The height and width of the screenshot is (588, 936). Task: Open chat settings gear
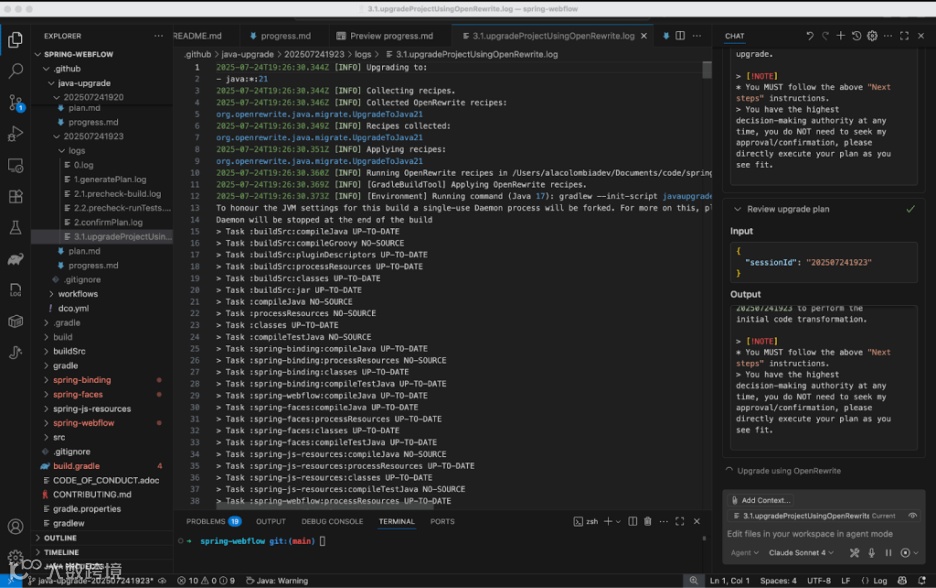pos(872,36)
